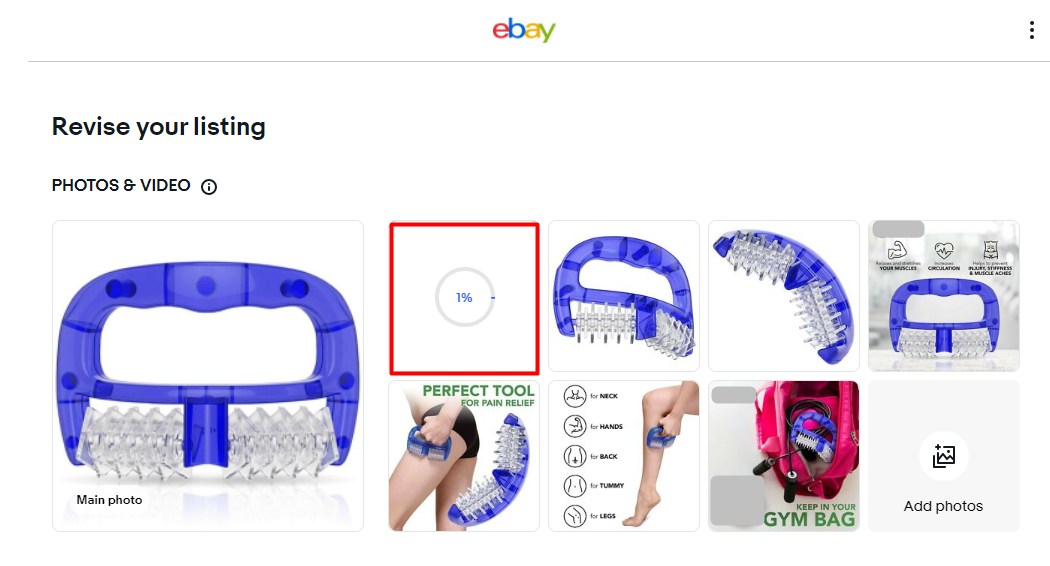Click the 'Revise your listing' heading

tap(159, 127)
